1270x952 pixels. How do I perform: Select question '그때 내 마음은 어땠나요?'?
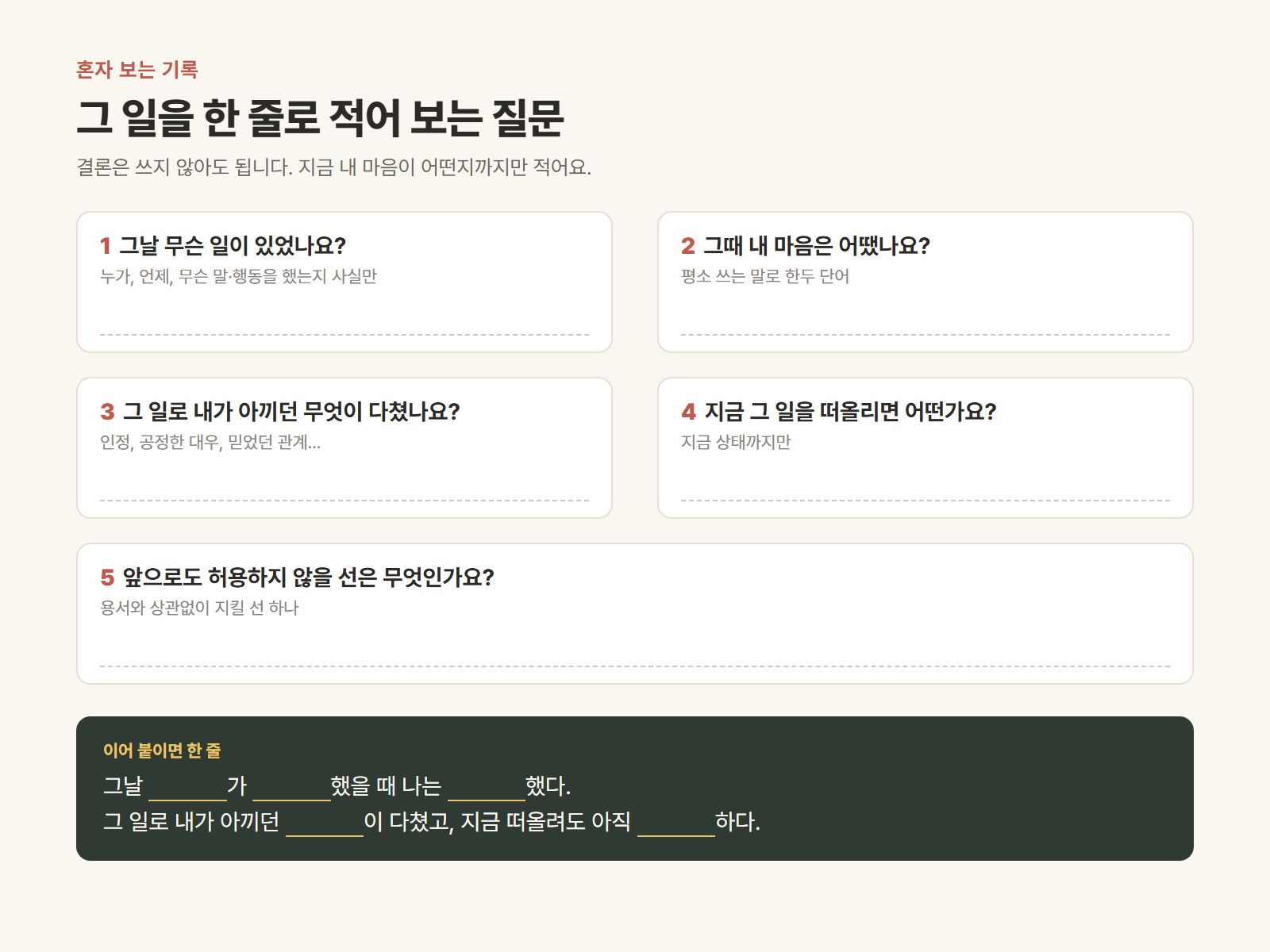817,246
